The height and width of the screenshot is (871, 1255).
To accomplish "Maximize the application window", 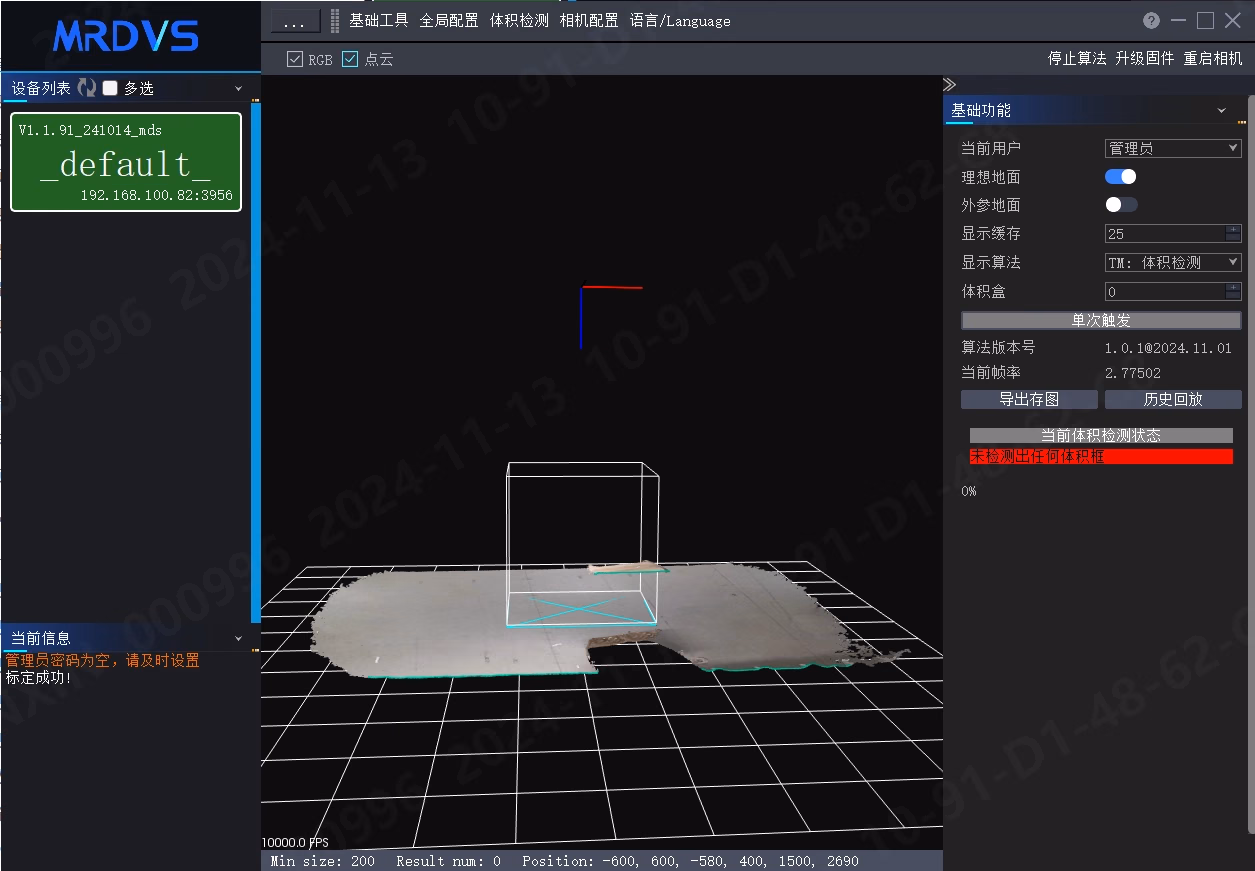I will (x=1205, y=20).
